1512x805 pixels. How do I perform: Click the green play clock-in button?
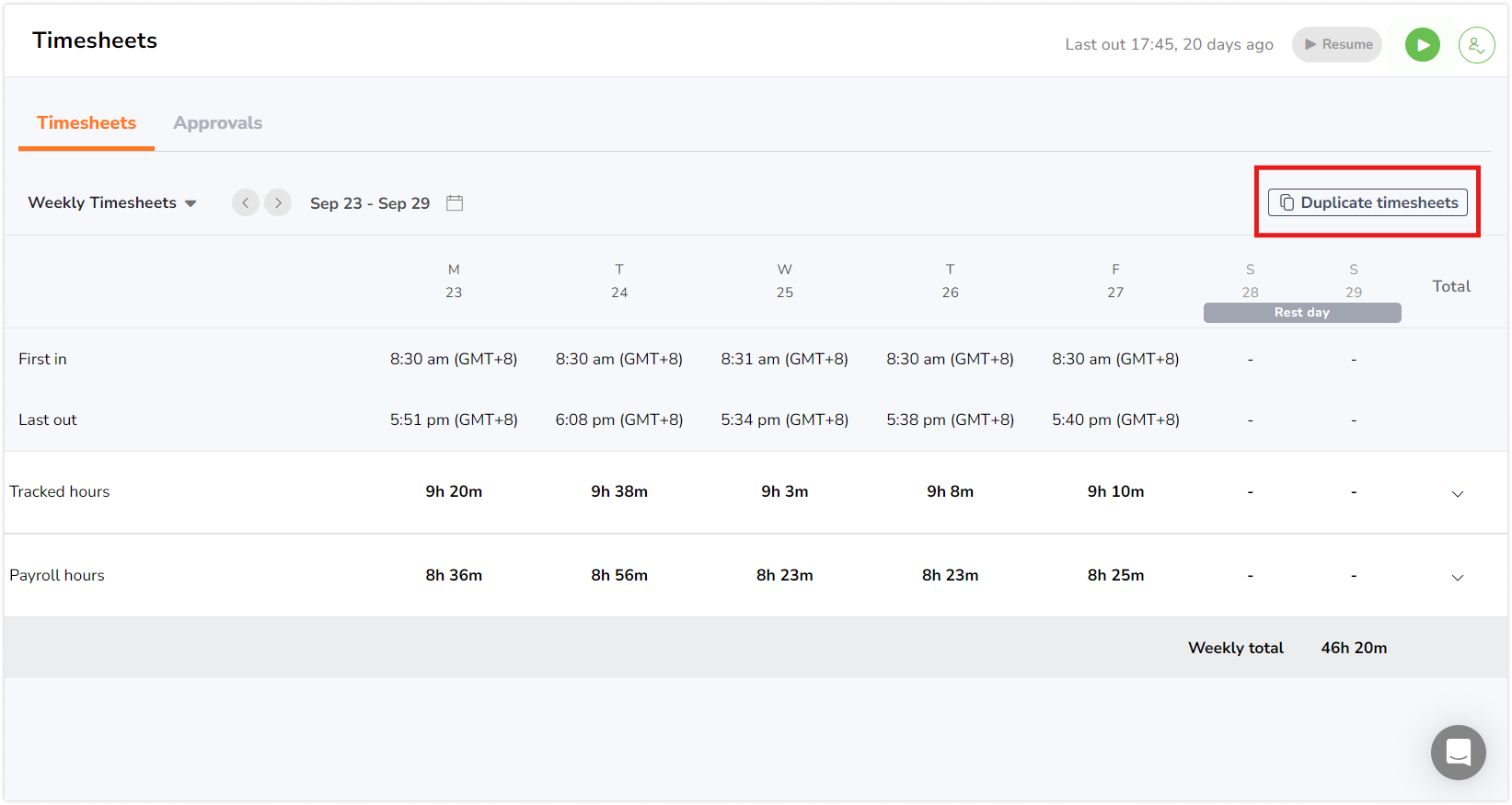tap(1422, 44)
